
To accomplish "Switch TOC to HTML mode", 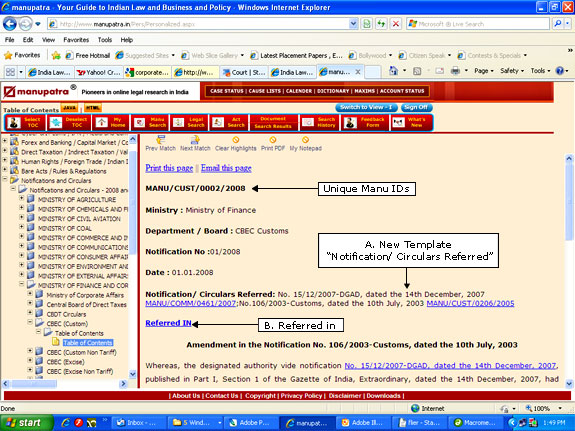I will click(x=93, y=108).
